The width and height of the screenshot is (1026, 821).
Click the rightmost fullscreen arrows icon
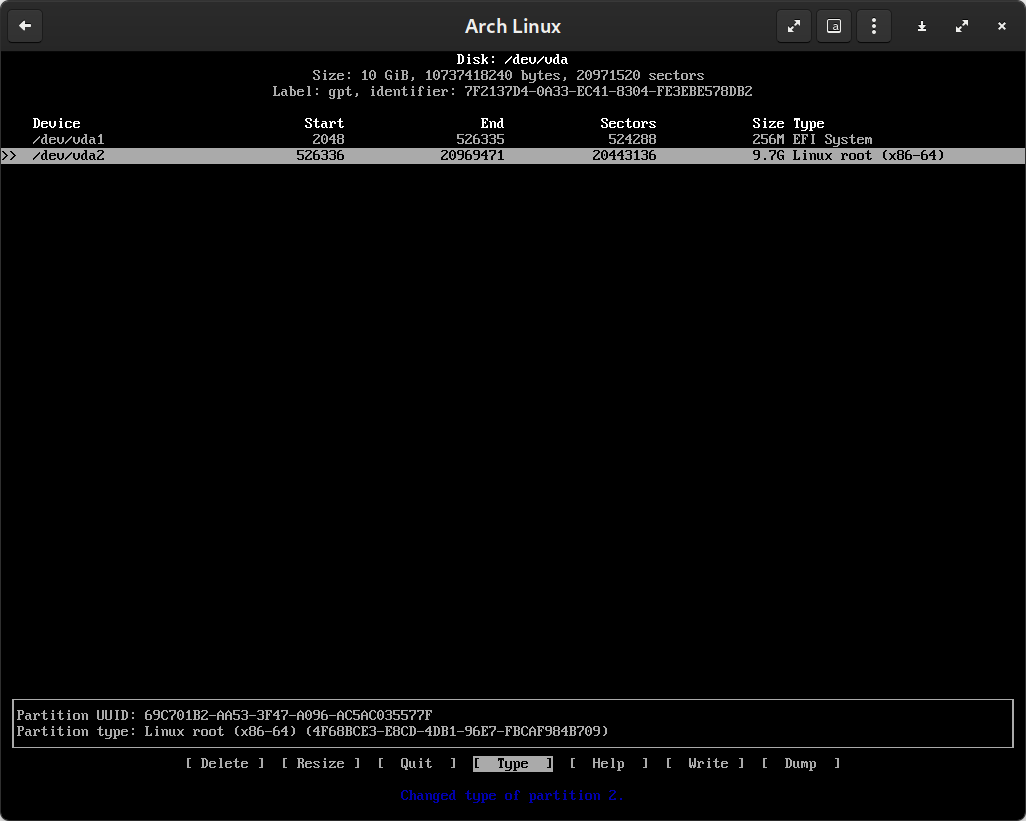pyautogui.click(x=961, y=26)
